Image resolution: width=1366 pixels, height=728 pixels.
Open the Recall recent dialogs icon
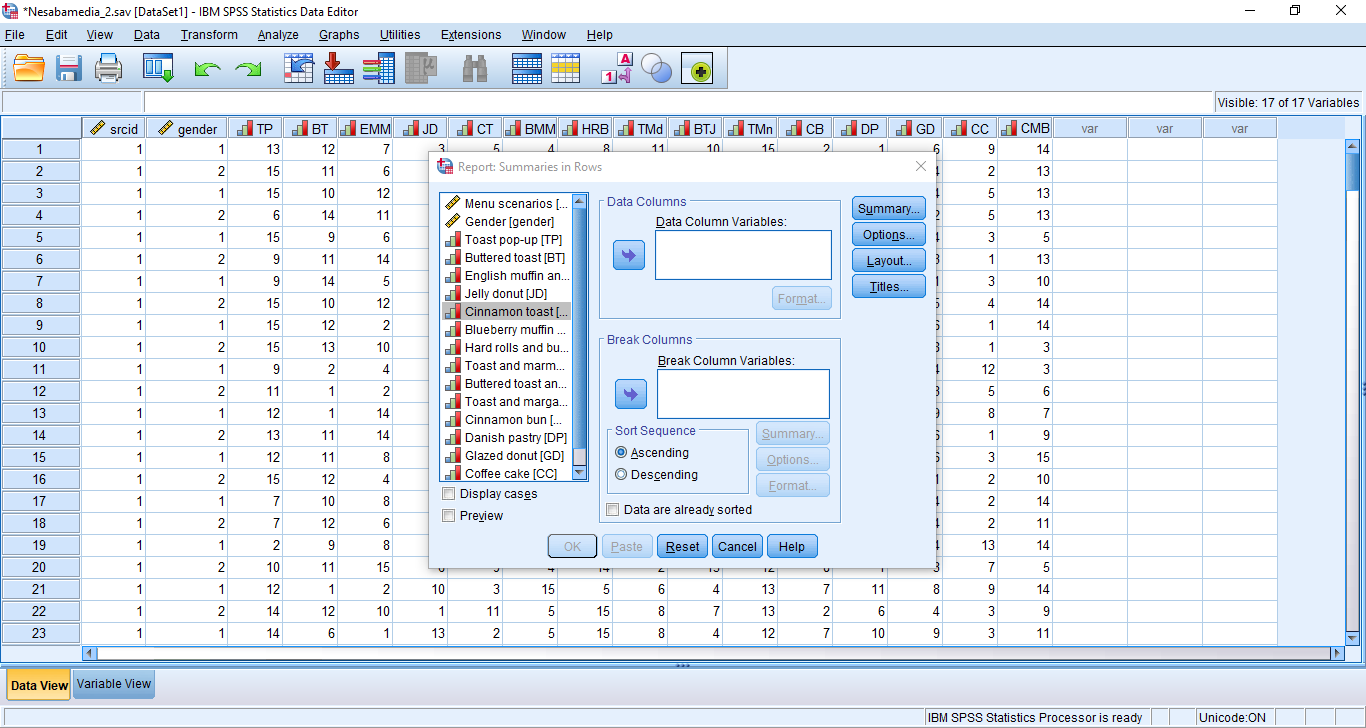pos(159,69)
